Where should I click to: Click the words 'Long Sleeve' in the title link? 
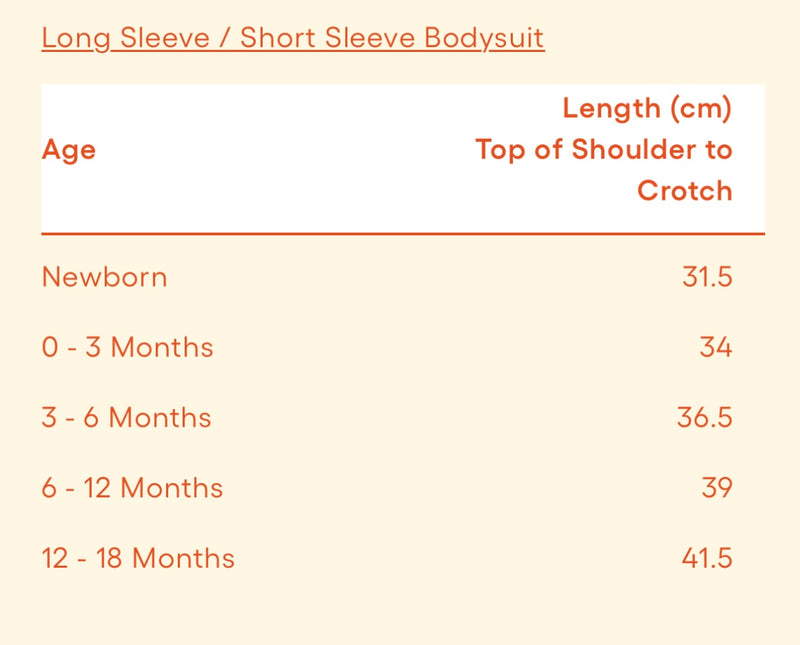tap(125, 39)
